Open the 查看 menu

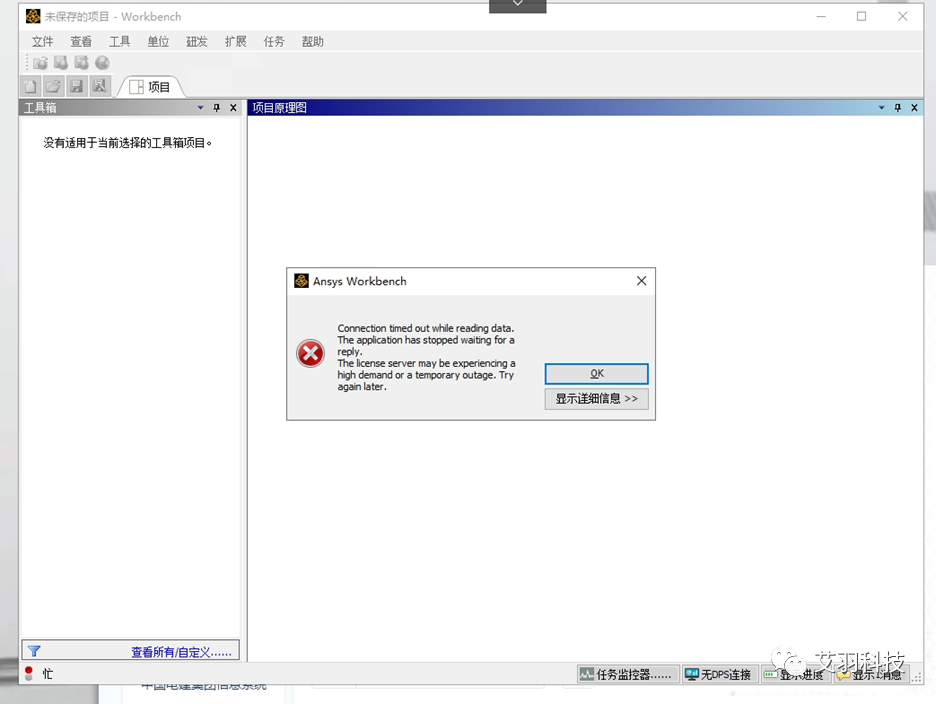point(81,42)
